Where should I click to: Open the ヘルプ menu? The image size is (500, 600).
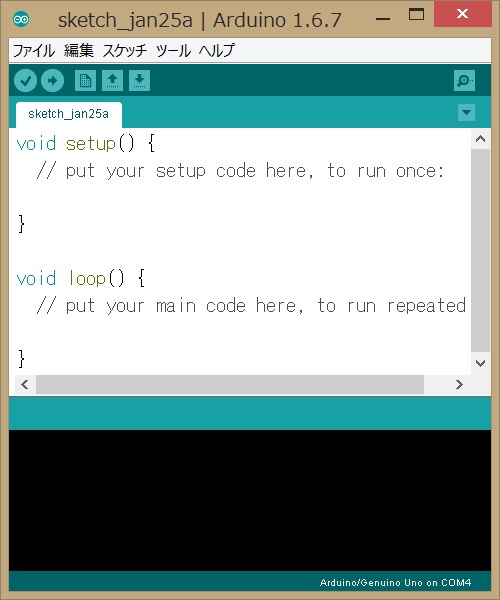click(217, 51)
